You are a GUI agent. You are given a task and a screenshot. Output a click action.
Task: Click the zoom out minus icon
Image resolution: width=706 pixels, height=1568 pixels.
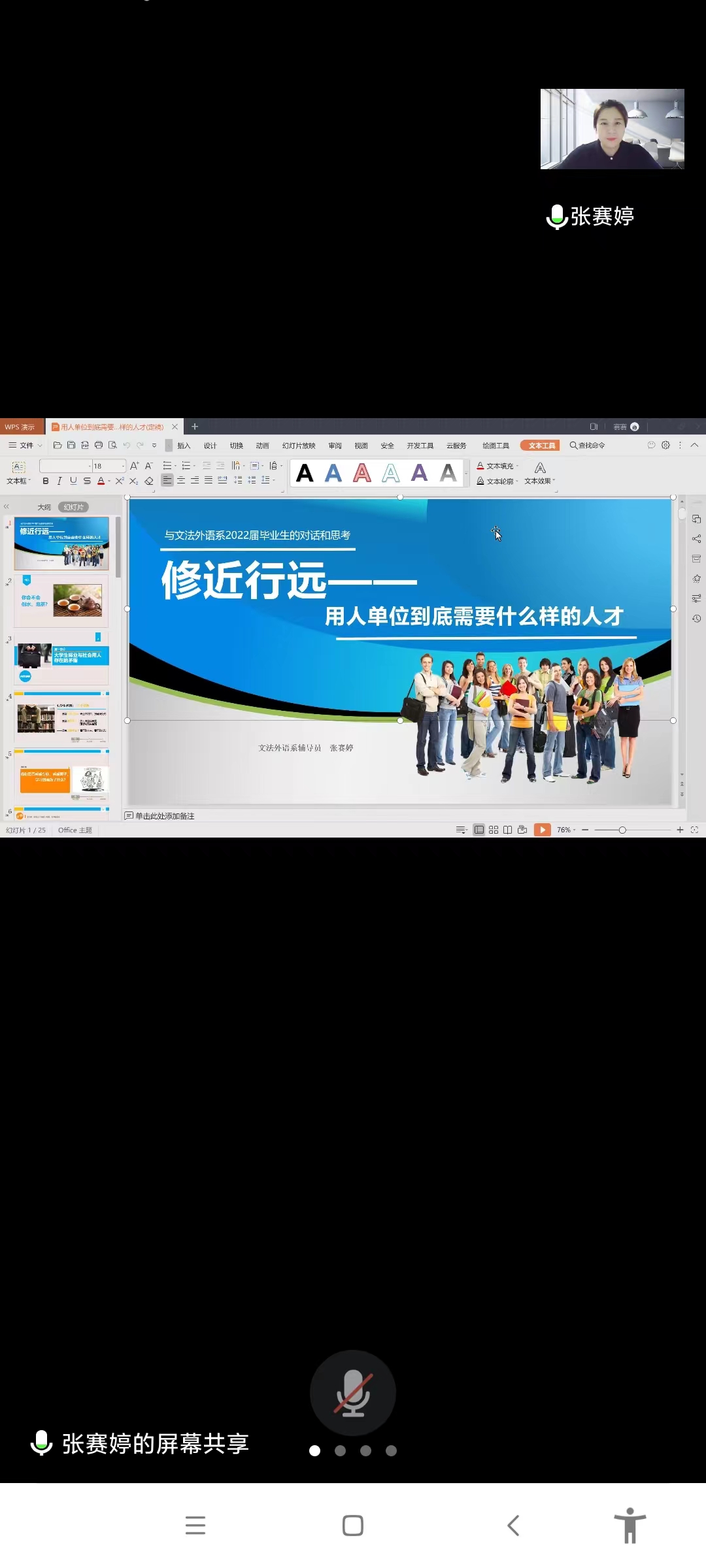pyautogui.click(x=585, y=830)
